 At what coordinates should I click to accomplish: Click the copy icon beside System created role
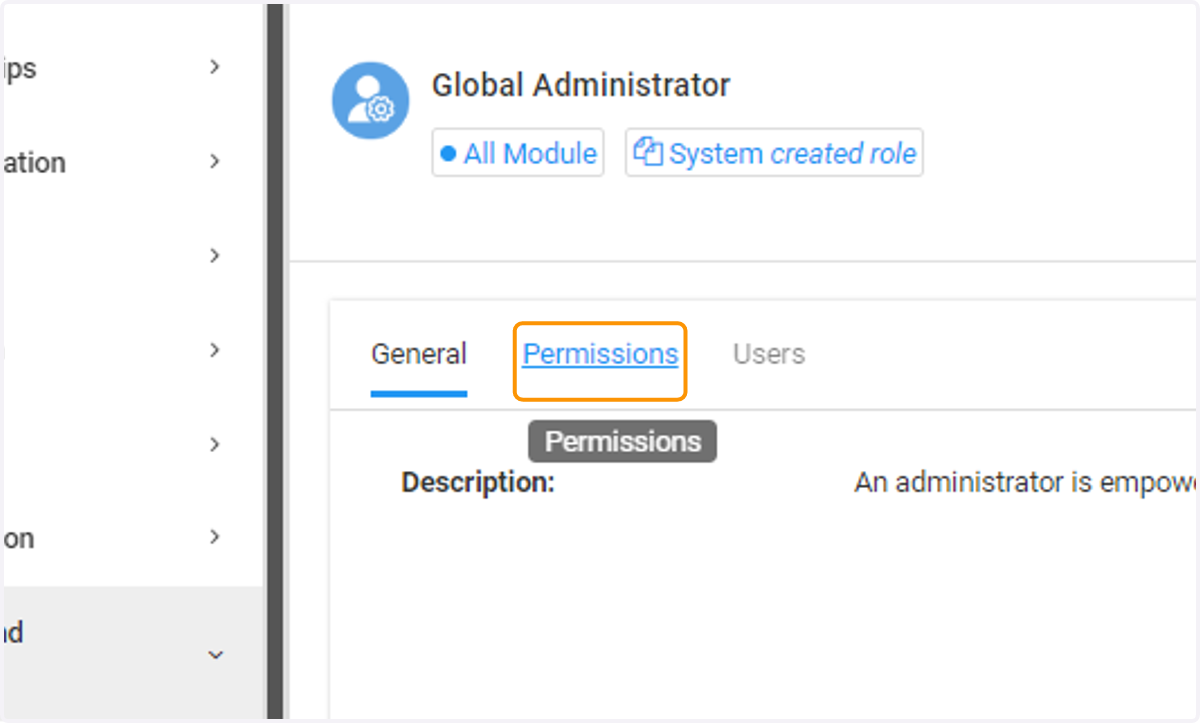point(649,153)
